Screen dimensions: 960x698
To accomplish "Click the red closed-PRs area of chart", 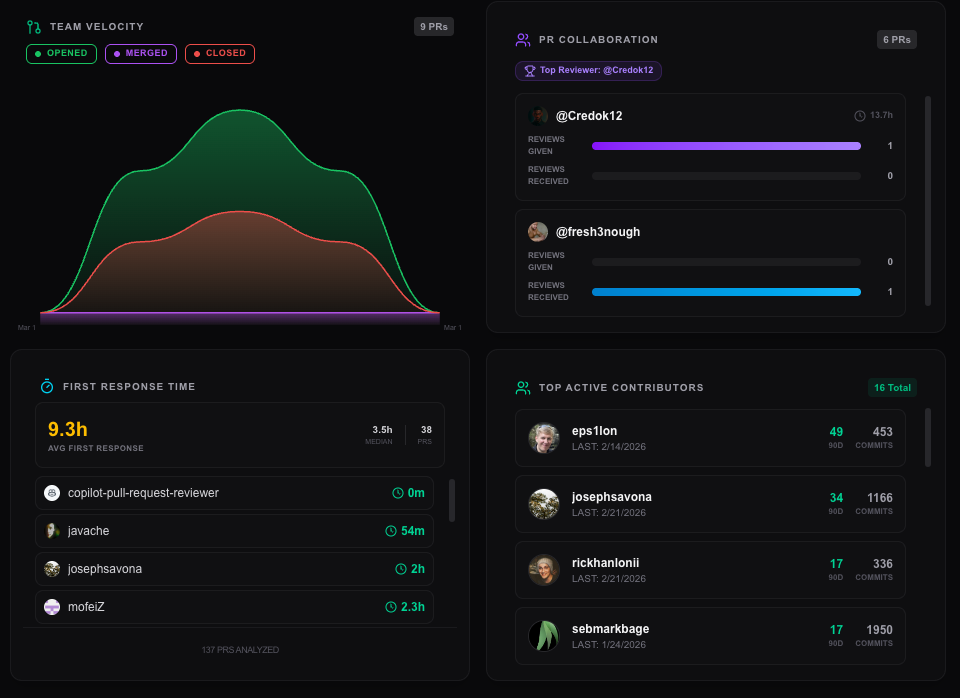I will coord(240,263).
